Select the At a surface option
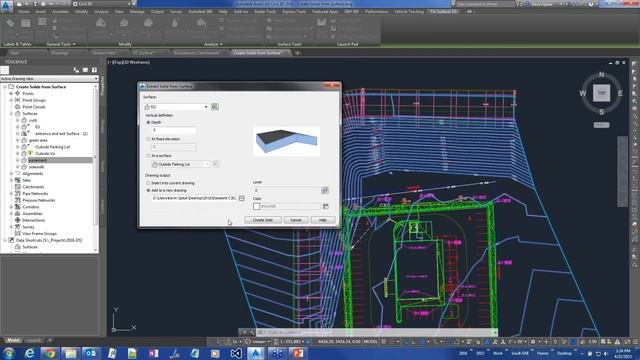The height and width of the screenshot is (360, 640). click(x=149, y=156)
